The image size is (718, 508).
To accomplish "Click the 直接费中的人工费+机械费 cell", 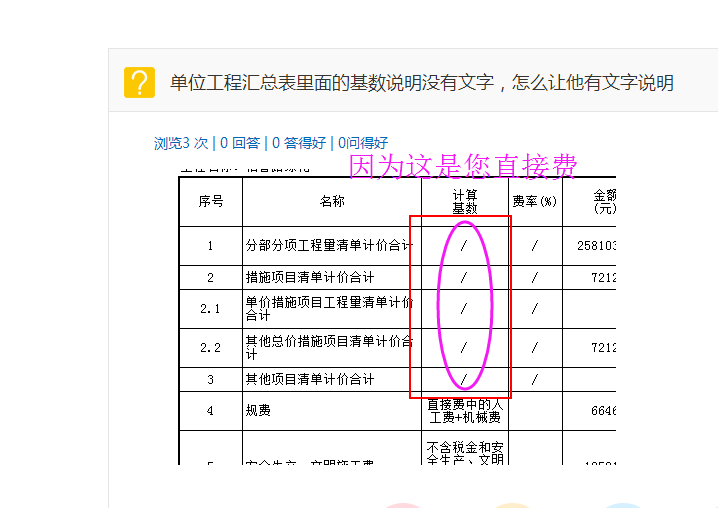I will pyautogui.click(x=465, y=411).
